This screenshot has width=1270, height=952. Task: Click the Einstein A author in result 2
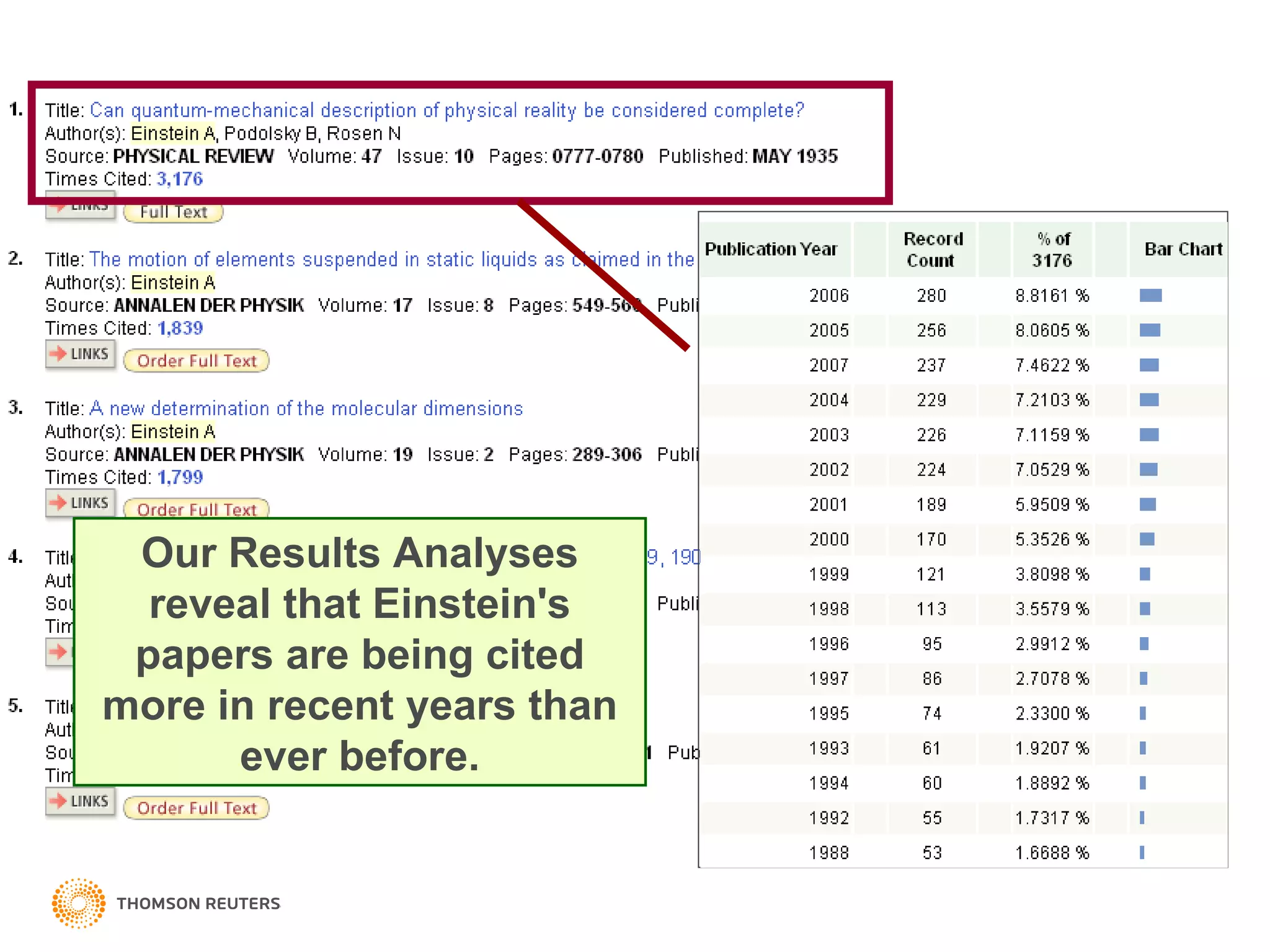coord(173,283)
